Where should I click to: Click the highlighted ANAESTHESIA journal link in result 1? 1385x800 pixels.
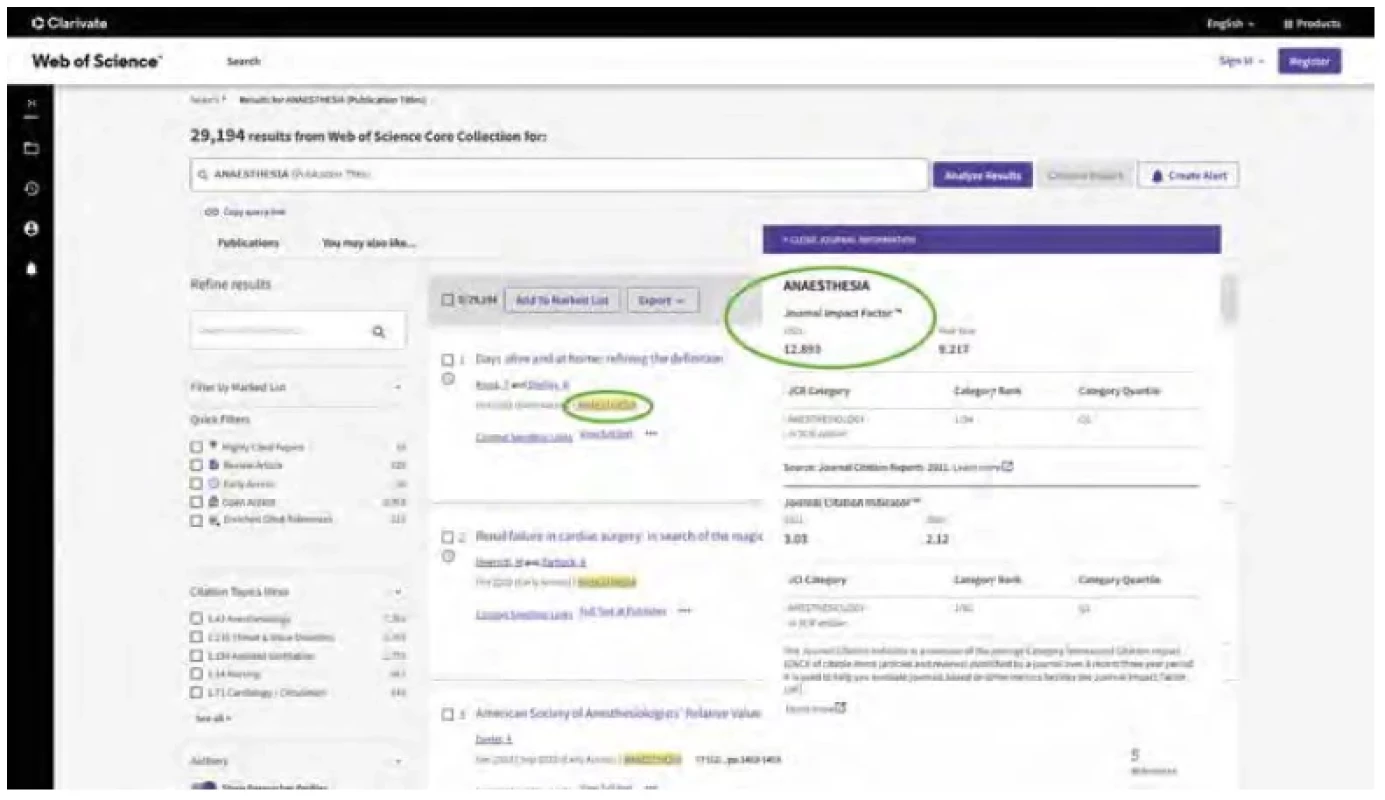click(607, 405)
